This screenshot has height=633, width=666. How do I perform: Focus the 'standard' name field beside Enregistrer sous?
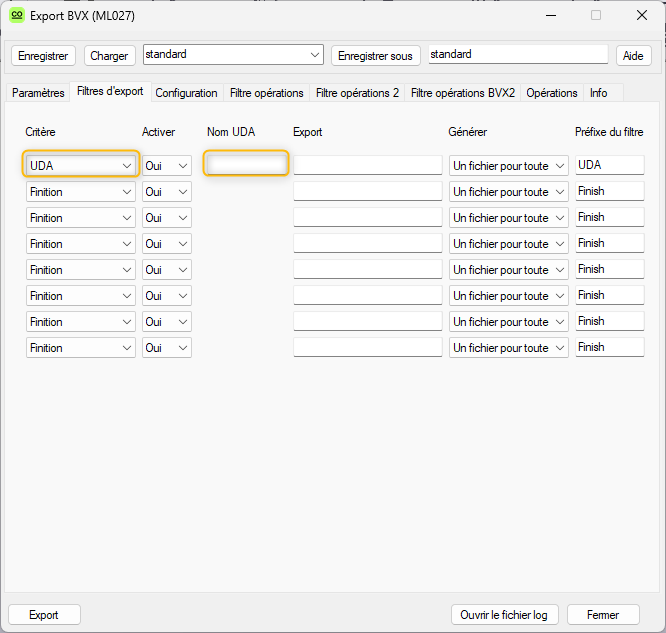pos(518,54)
